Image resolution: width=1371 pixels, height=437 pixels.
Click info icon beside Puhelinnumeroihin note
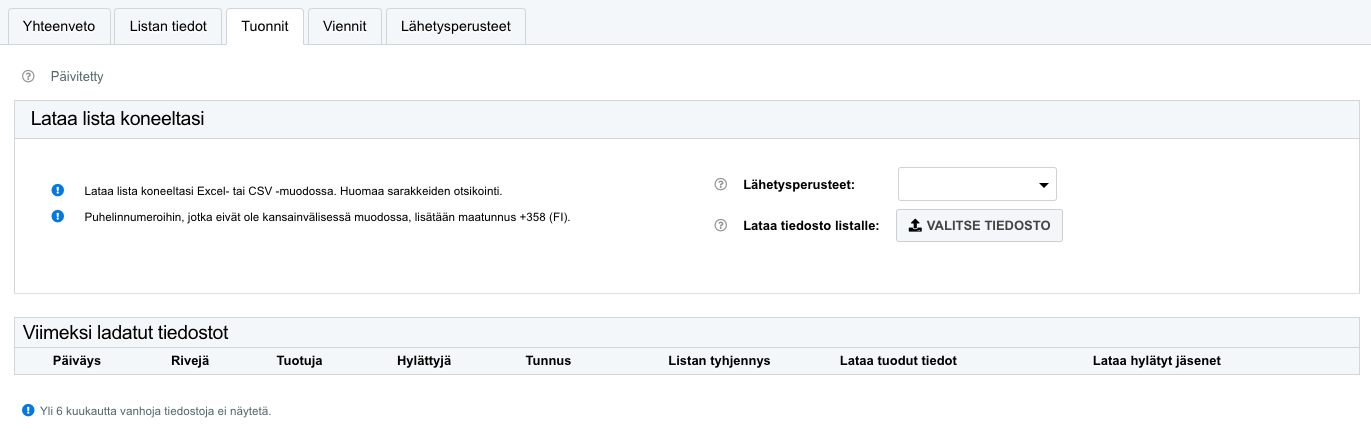point(58,216)
